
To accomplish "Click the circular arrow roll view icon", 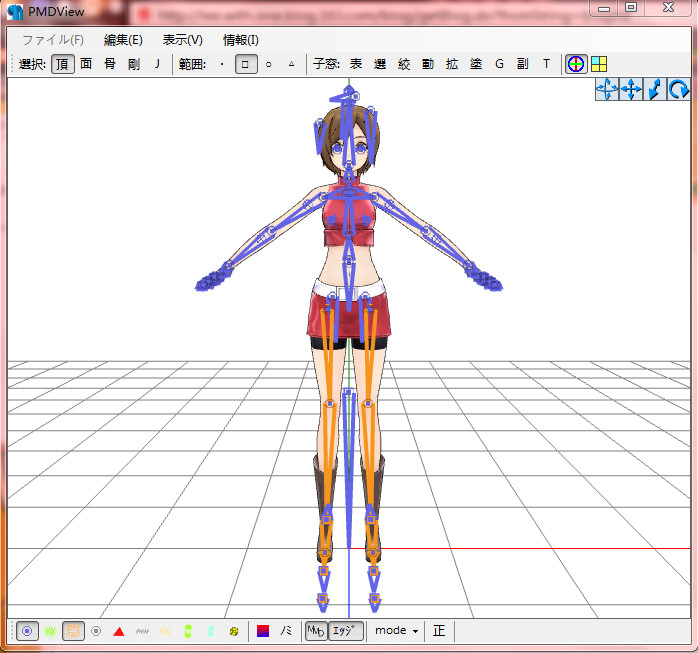I will pos(678,89).
